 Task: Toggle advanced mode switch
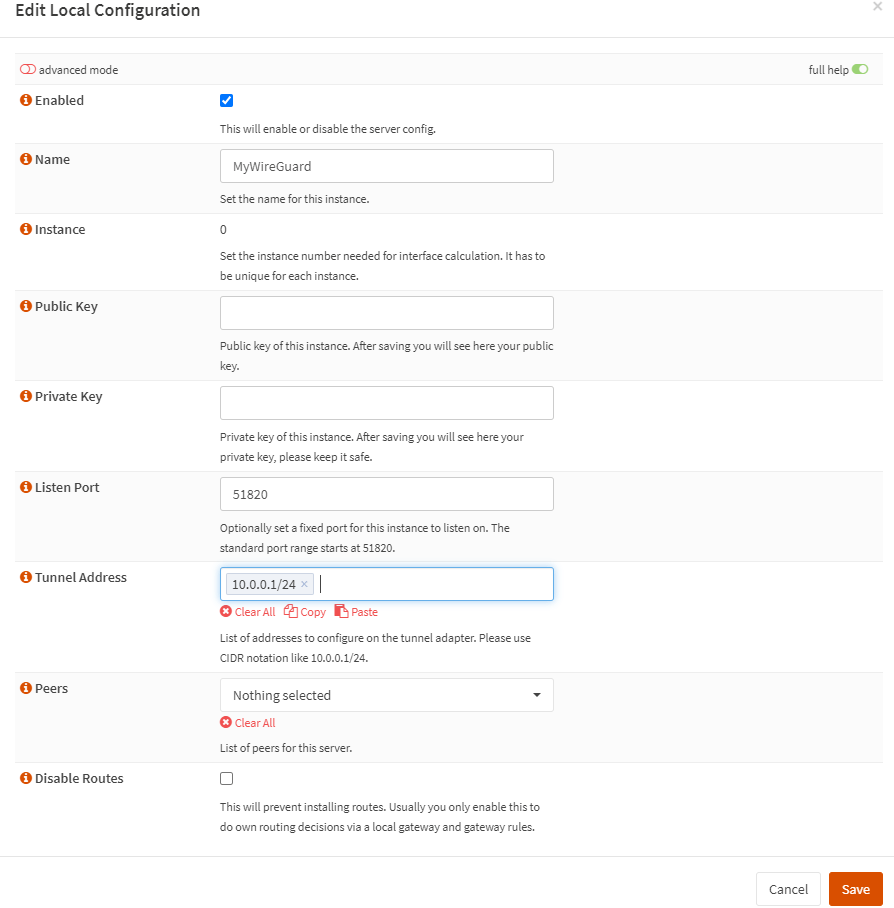pos(28,70)
